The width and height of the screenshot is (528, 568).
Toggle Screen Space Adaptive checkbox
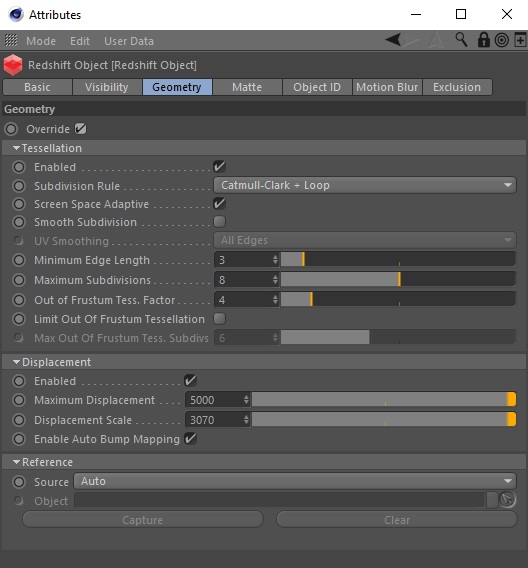coord(219,203)
